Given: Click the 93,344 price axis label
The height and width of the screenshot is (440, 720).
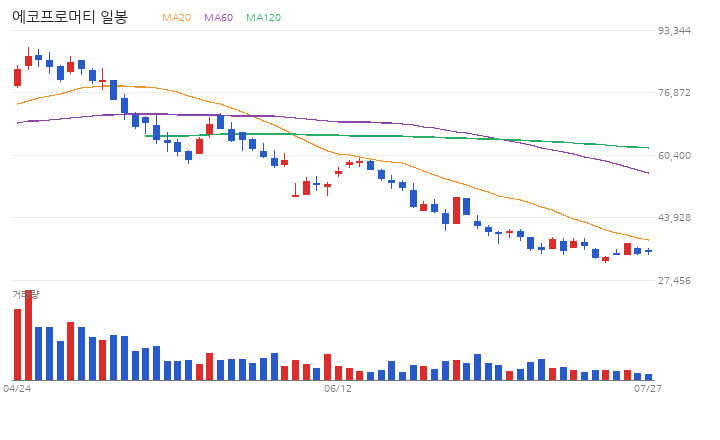Looking at the screenshot, I should click(x=674, y=30).
